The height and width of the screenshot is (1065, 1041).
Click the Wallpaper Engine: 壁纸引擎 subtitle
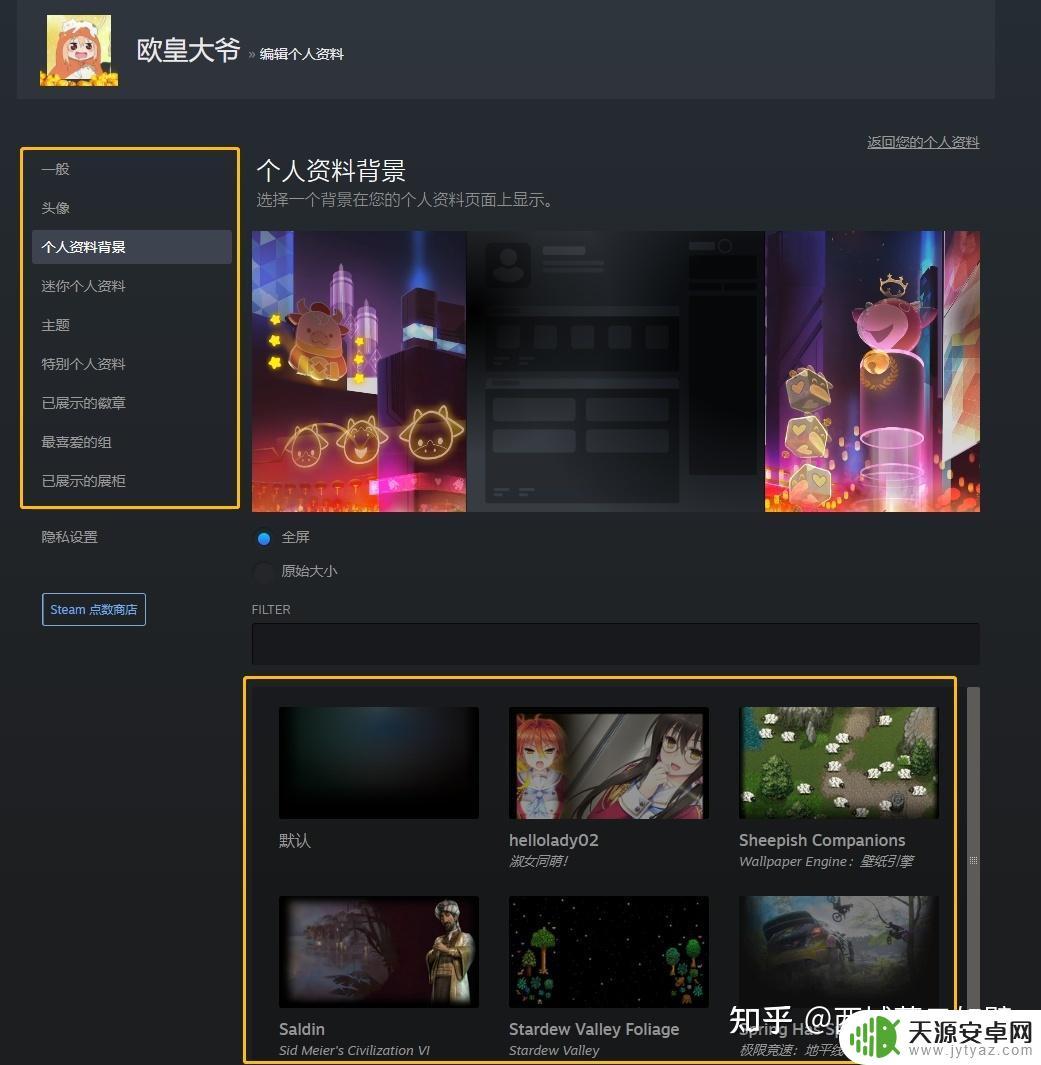(x=826, y=861)
